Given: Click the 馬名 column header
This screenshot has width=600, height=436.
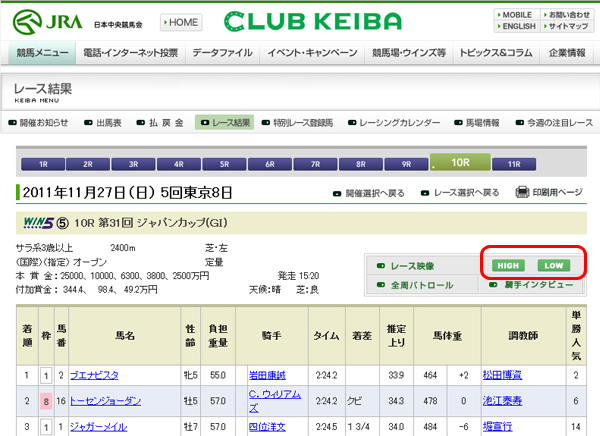Looking at the screenshot, I should tap(125, 336).
